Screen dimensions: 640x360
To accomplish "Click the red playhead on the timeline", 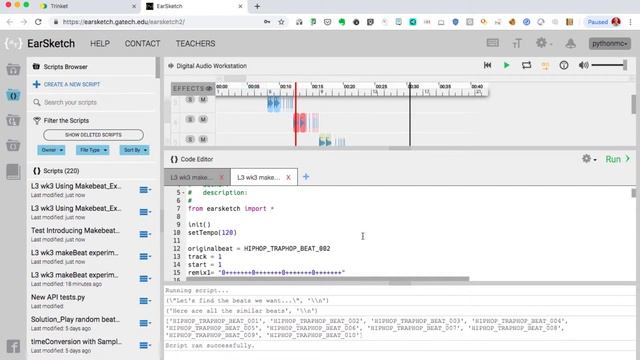I will click(x=296, y=114).
